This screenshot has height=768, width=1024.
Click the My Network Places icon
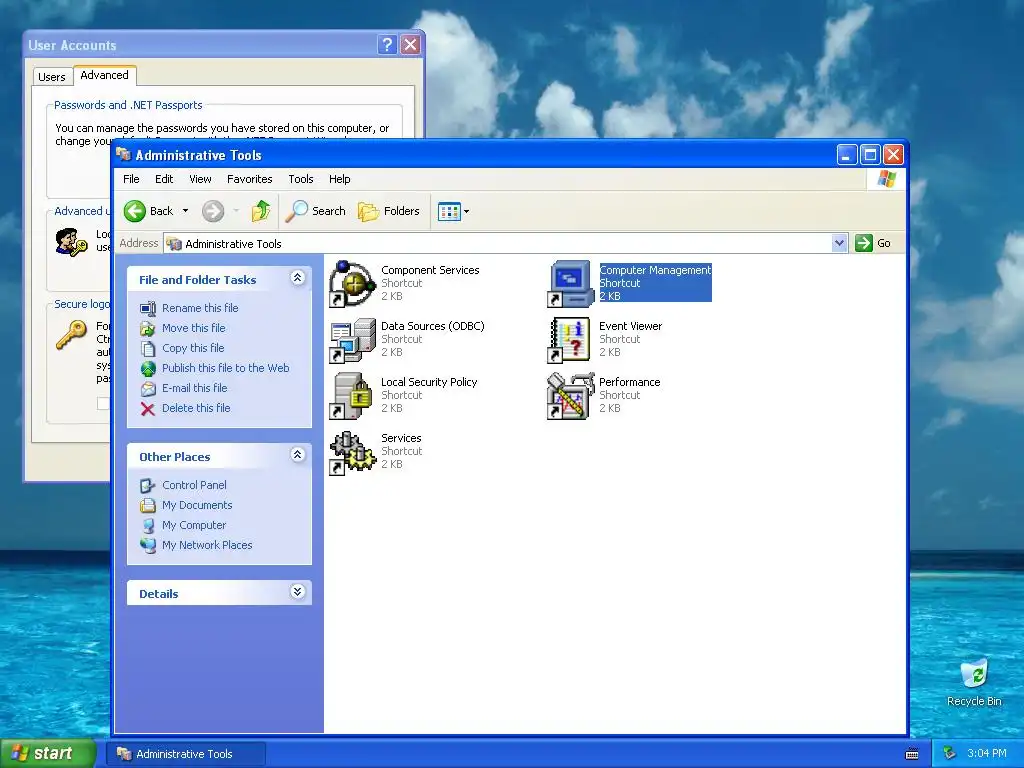148,545
